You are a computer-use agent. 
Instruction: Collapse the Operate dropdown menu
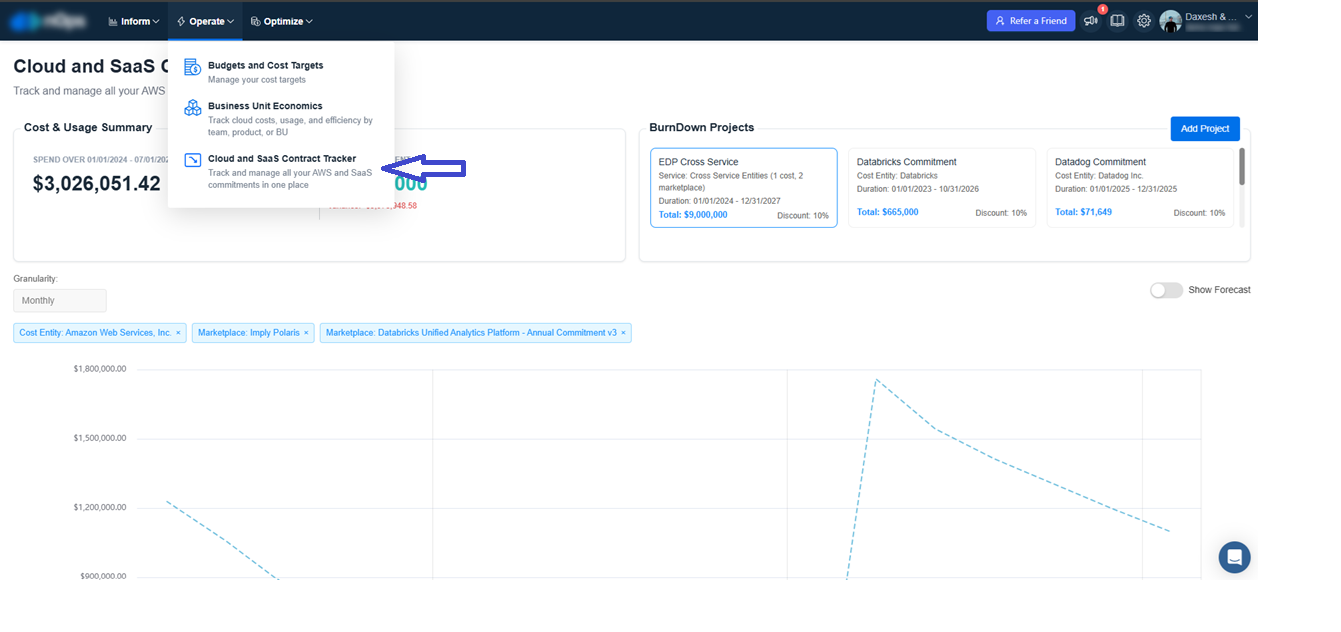(x=205, y=21)
